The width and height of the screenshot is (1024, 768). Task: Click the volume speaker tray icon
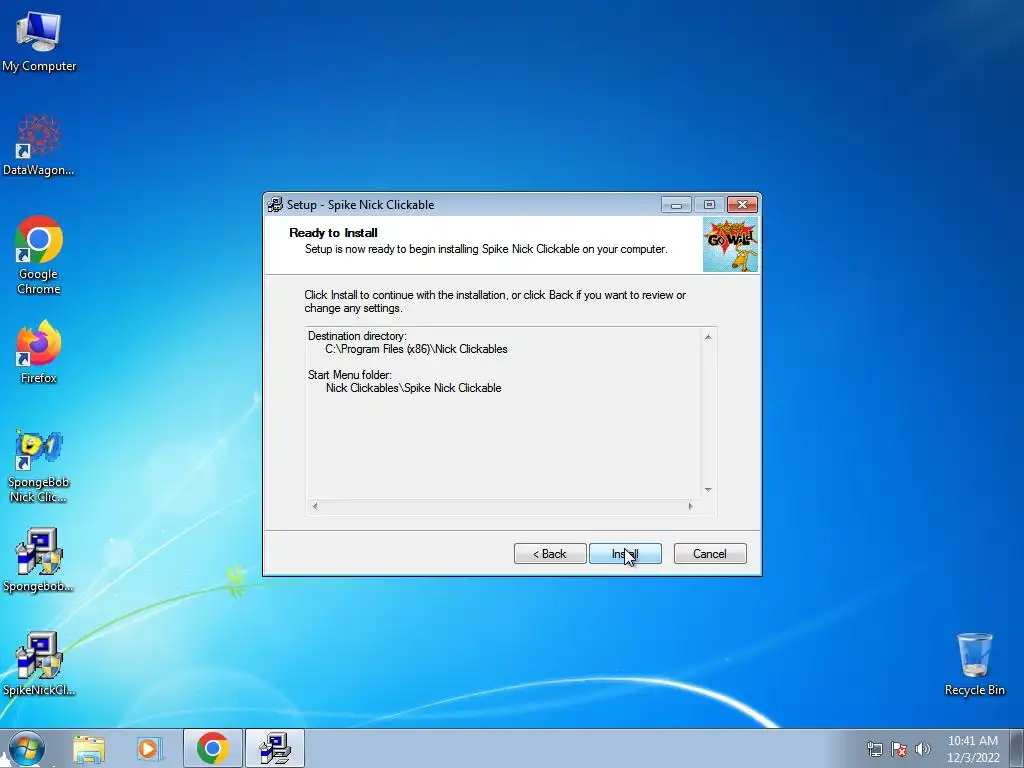(923, 749)
